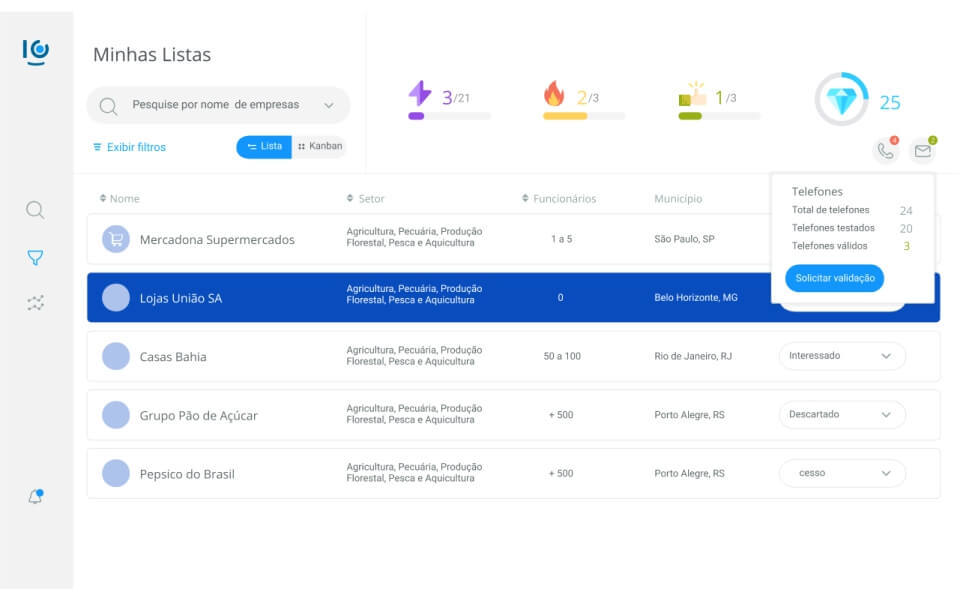Click the diamond credits ring icon

click(841, 99)
